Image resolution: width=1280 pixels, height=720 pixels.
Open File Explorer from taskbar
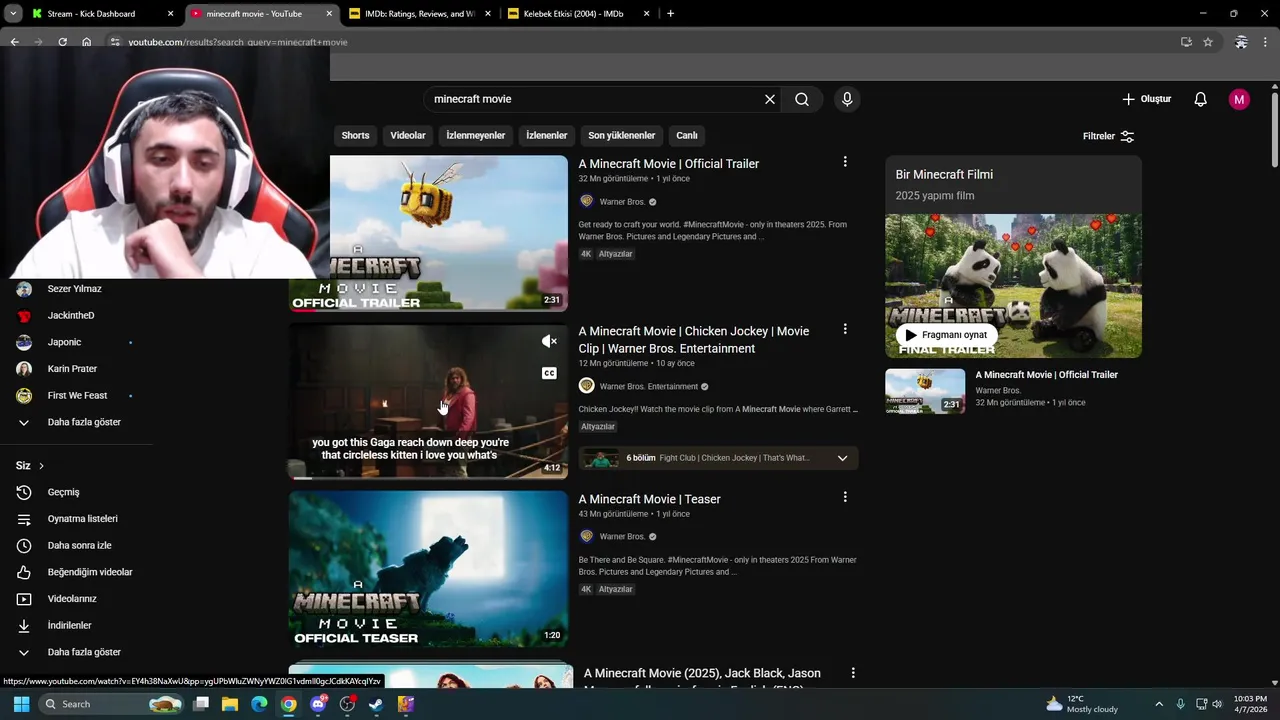point(230,704)
